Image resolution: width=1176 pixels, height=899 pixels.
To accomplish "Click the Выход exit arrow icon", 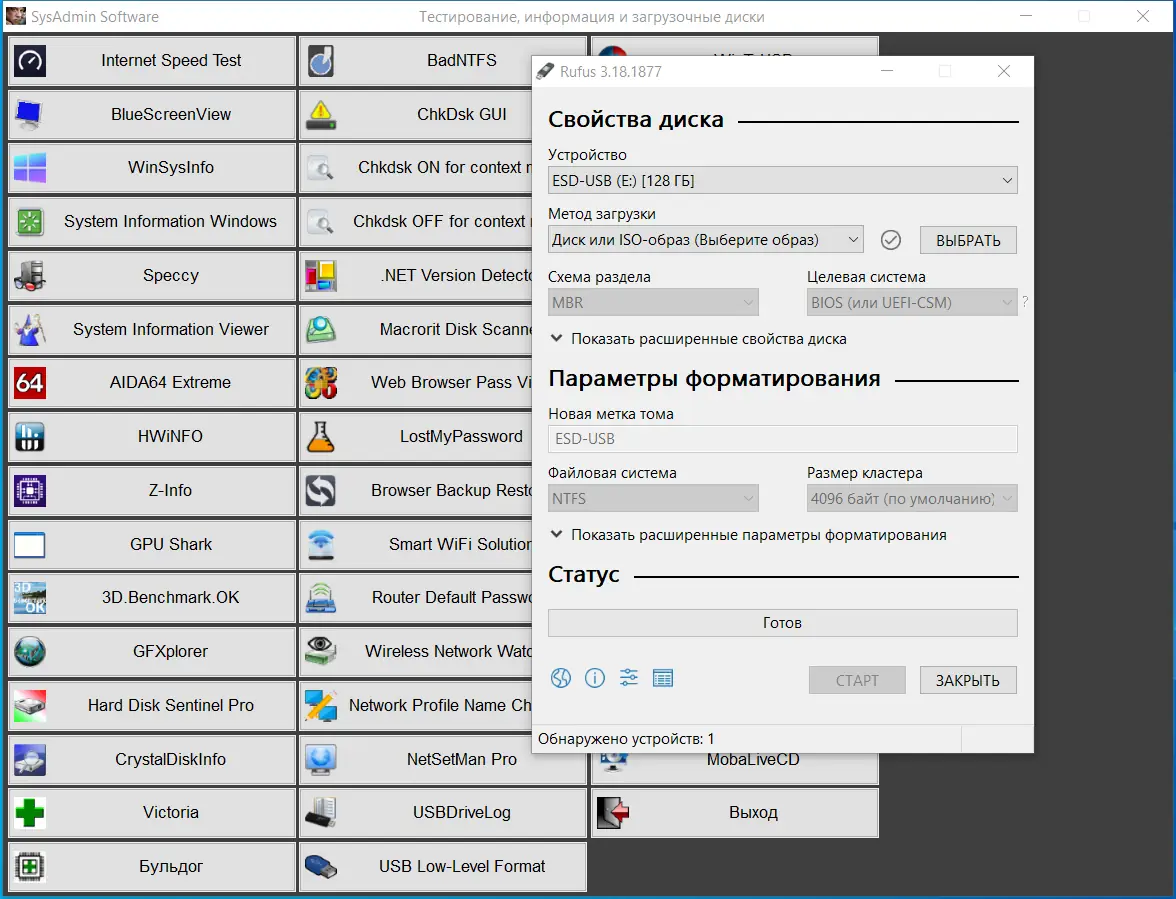I will [x=613, y=813].
